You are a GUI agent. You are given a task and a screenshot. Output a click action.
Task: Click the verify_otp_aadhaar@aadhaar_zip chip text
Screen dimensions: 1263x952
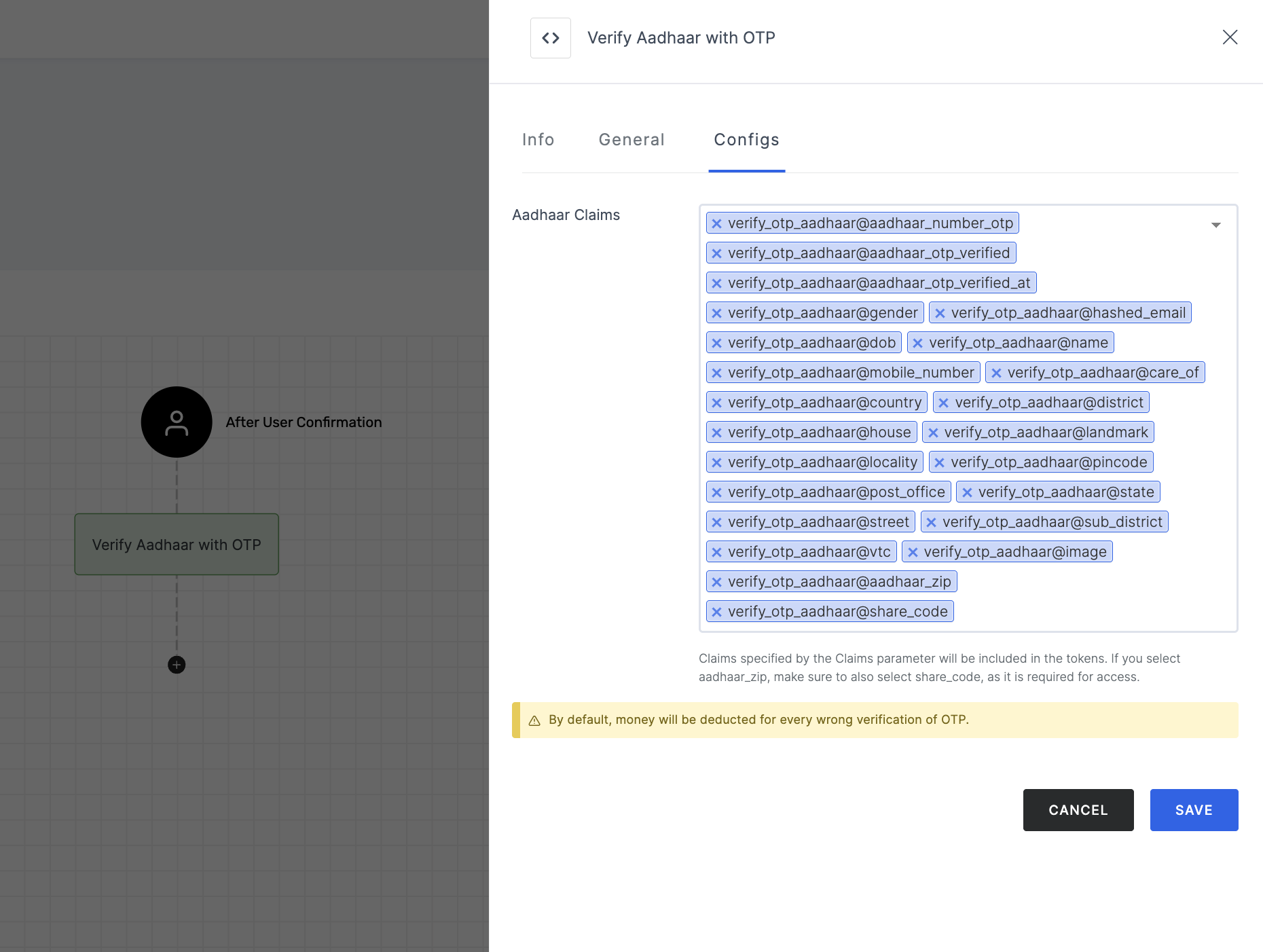(839, 582)
